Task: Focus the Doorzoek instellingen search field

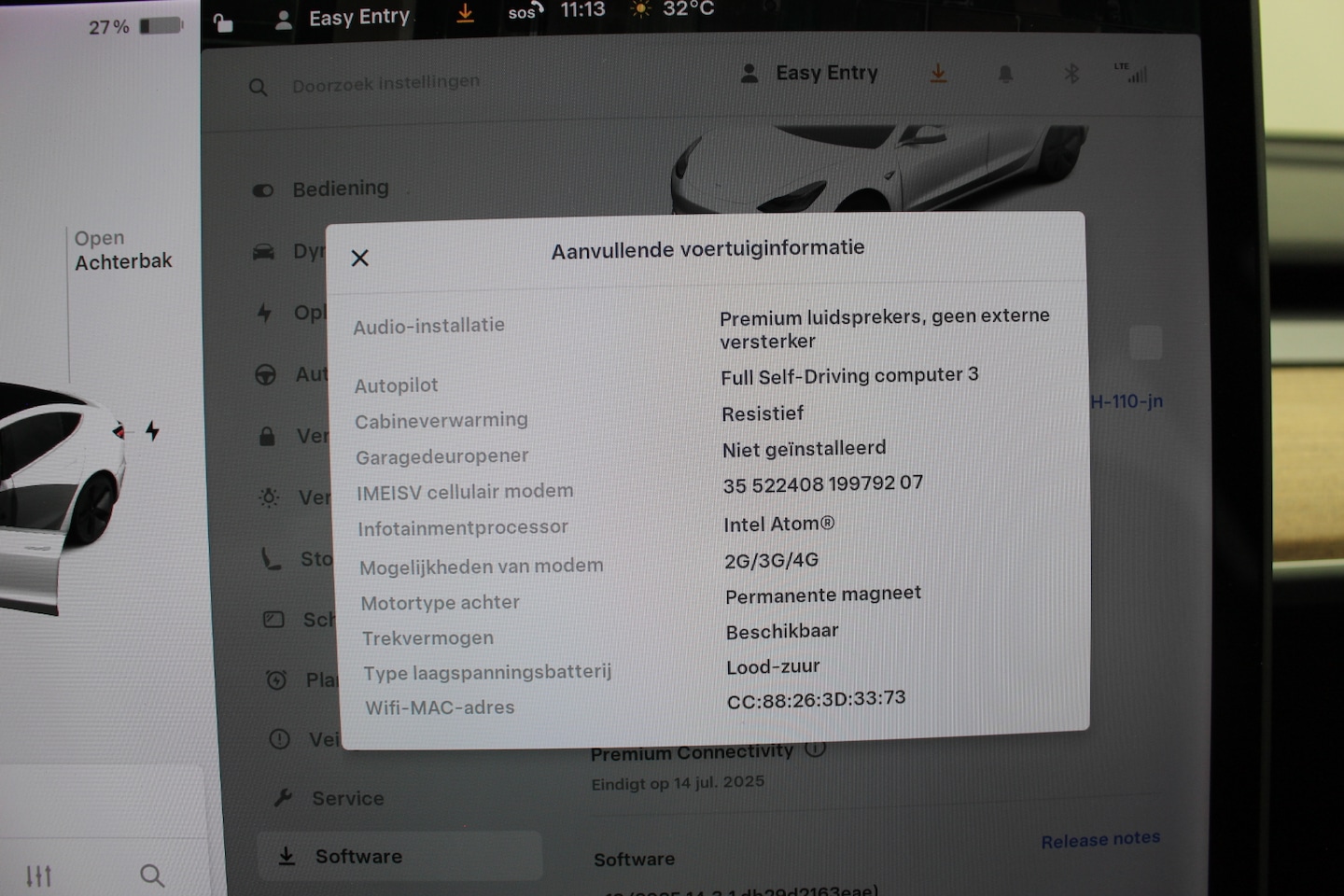Action: [x=385, y=84]
